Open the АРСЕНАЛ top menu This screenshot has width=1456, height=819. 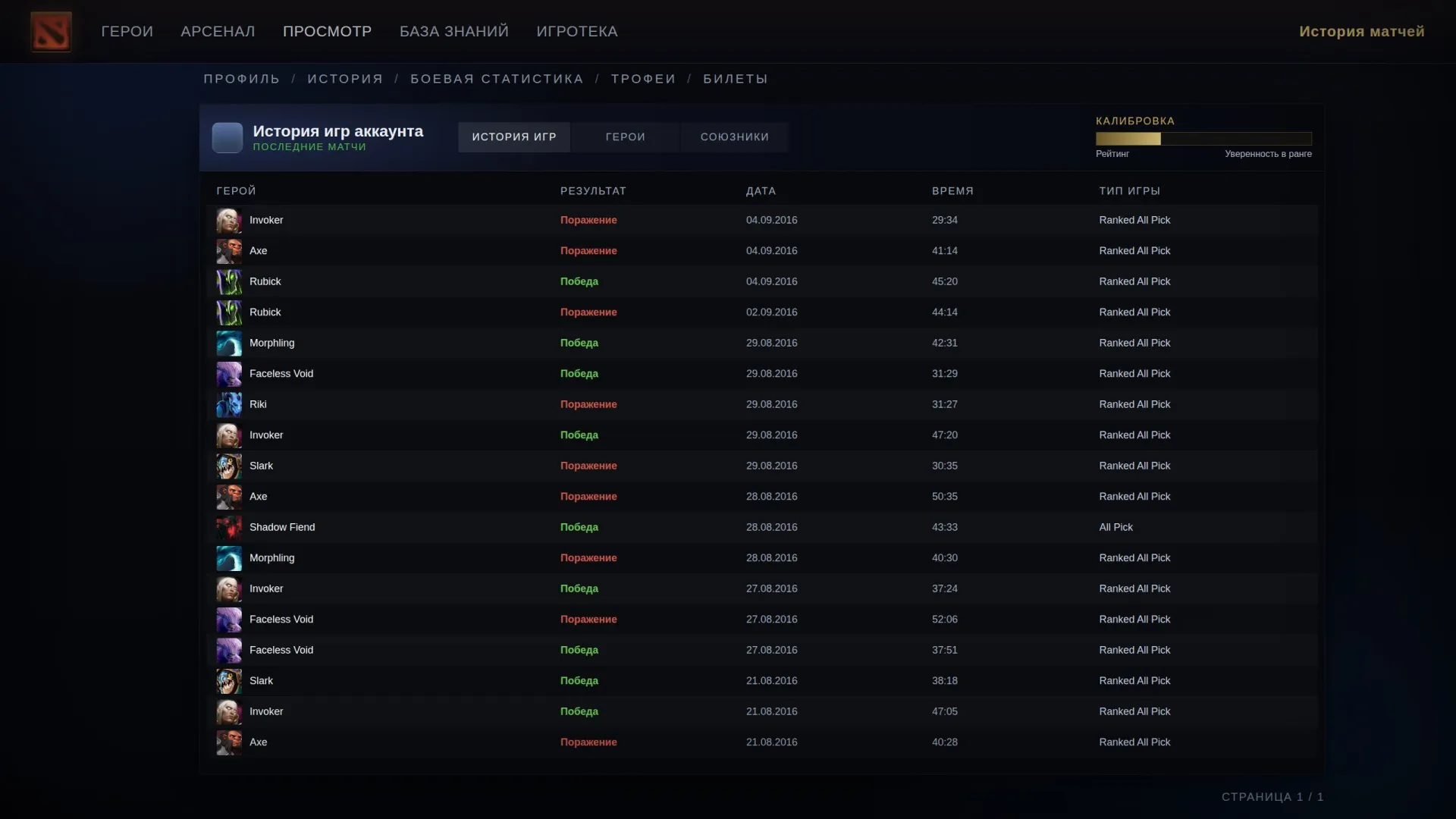[x=218, y=31]
